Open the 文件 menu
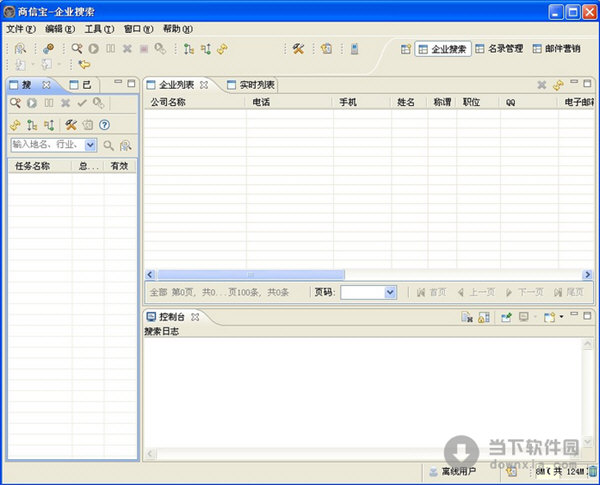 click(x=21, y=29)
